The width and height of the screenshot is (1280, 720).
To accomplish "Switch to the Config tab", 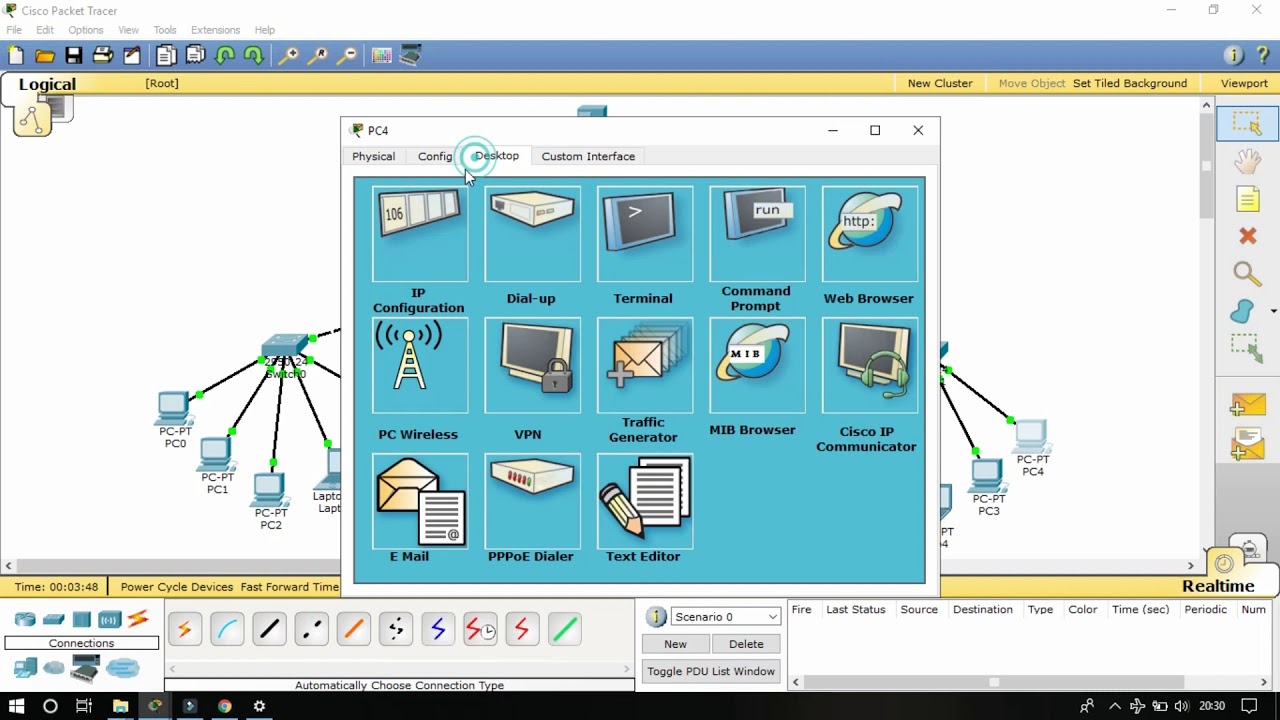I will pyautogui.click(x=435, y=156).
